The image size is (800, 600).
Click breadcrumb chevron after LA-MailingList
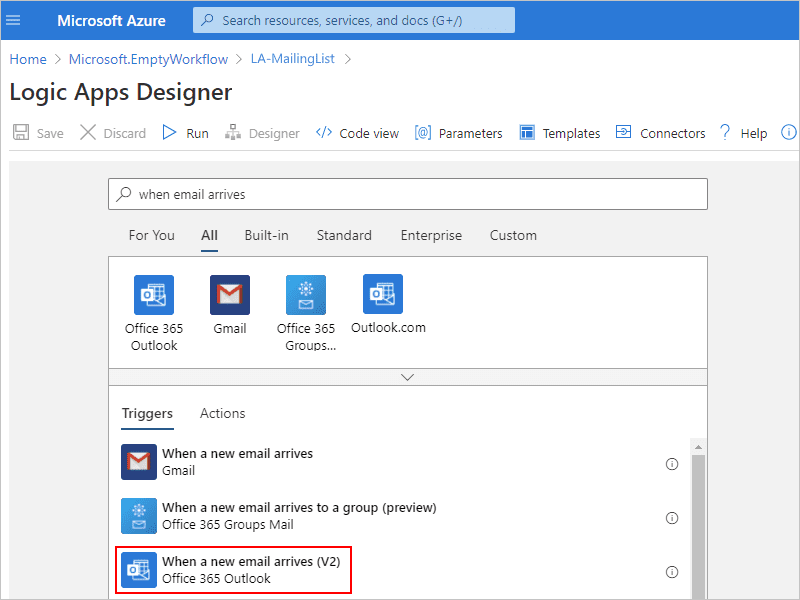pyautogui.click(x=347, y=59)
